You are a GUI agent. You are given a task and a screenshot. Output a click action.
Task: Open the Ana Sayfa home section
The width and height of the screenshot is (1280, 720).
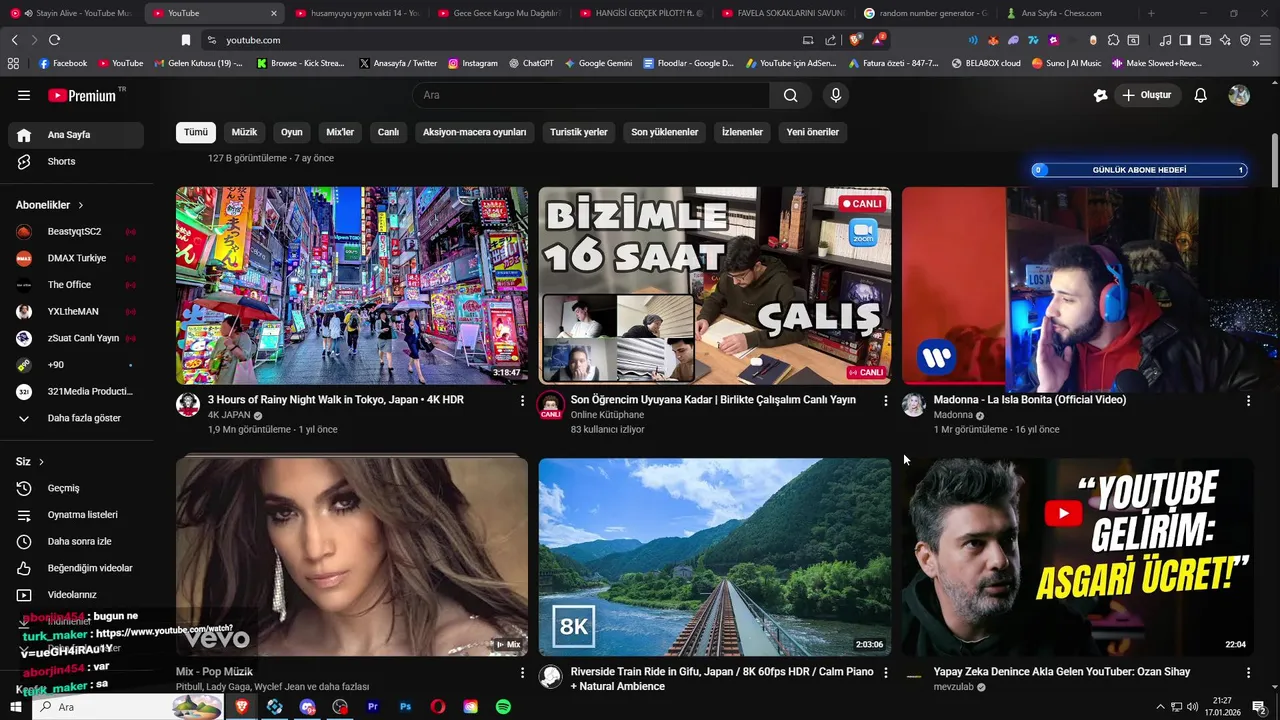point(76,135)
